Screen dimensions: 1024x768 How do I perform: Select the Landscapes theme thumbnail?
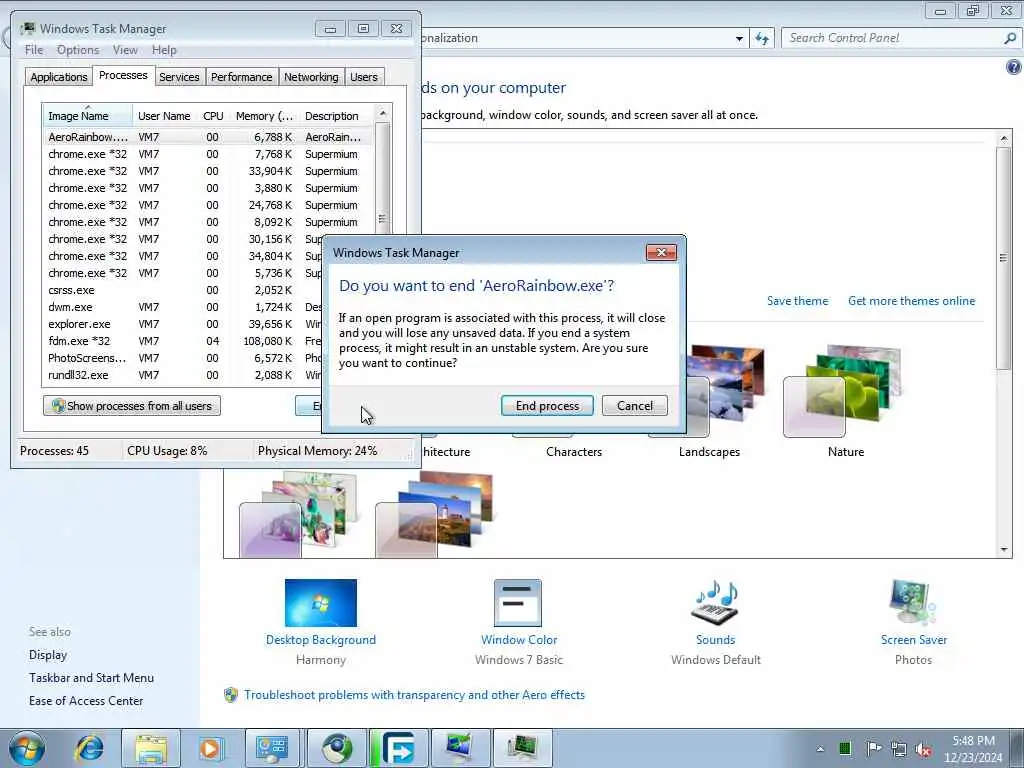point(725,391)
